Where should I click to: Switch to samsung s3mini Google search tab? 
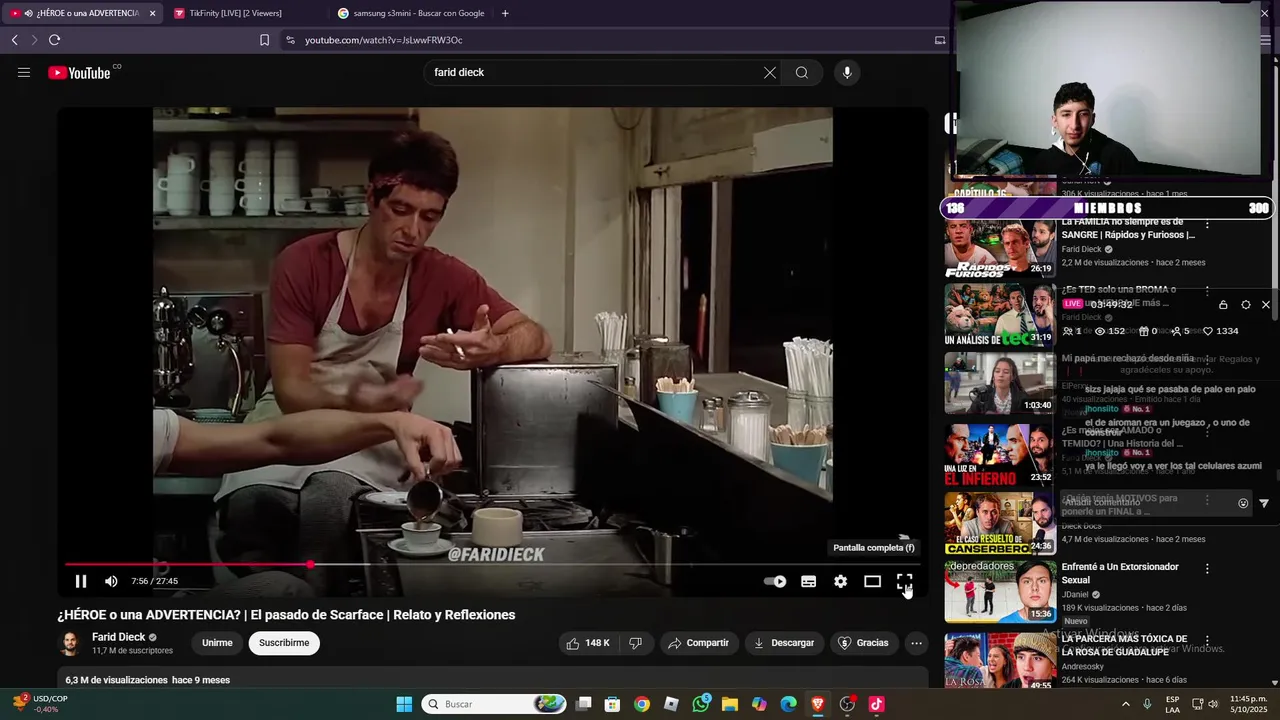point(410,13)
